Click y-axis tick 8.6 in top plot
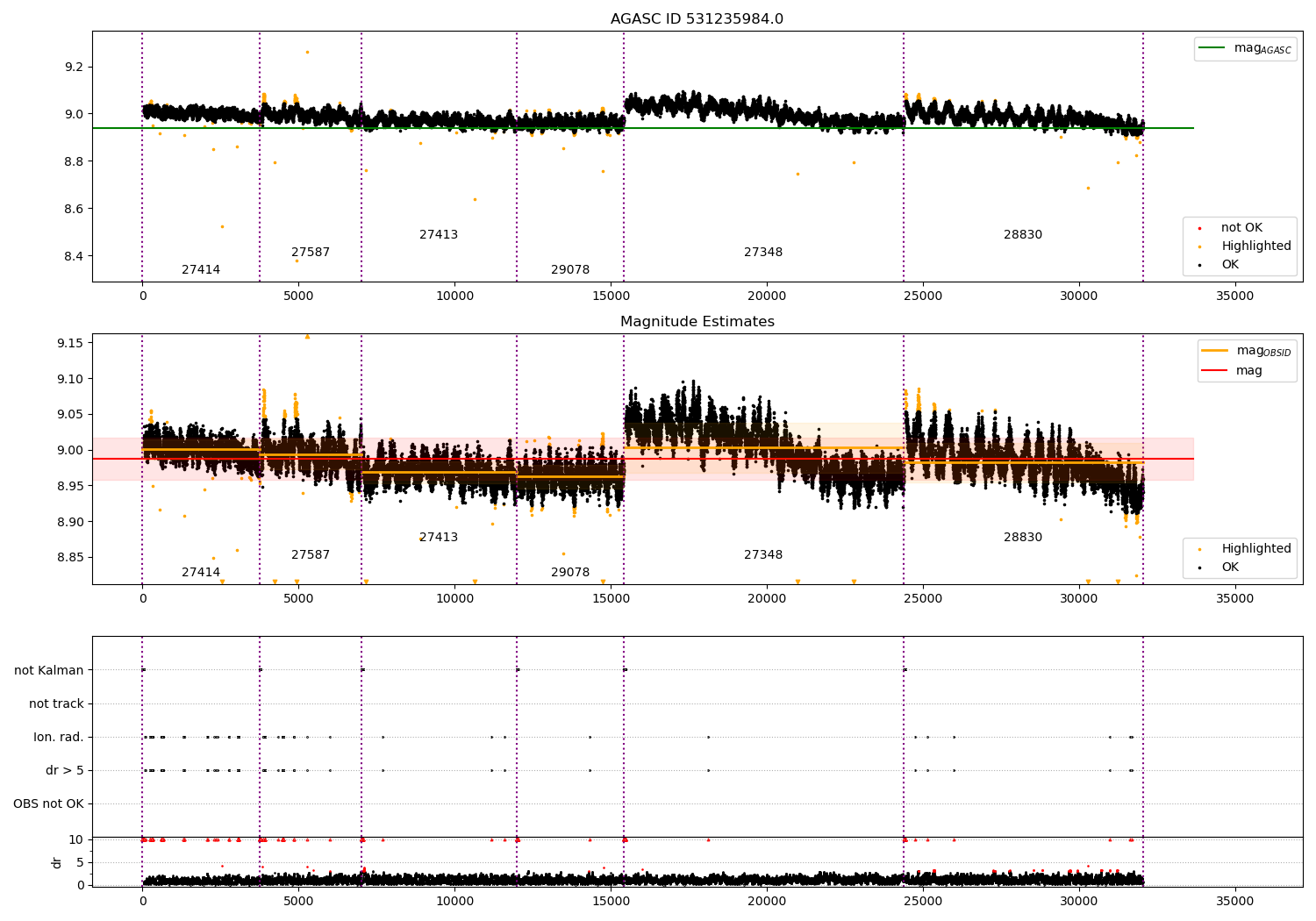Screen dimensions: 1316x921 [x=74, y=210]
